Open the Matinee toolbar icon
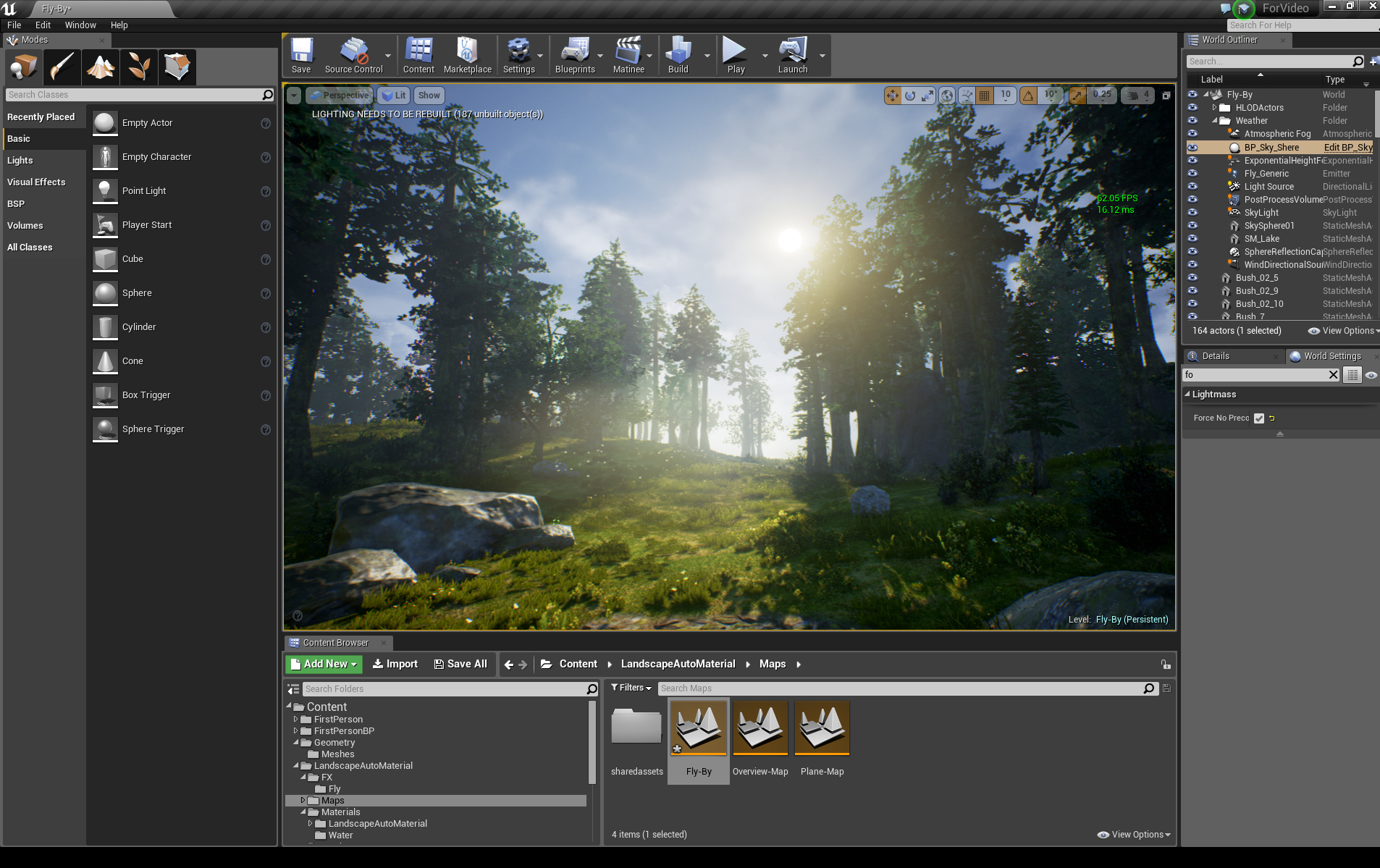The height and width of the screenshot is (868, 1380). [x=628, y=56]
